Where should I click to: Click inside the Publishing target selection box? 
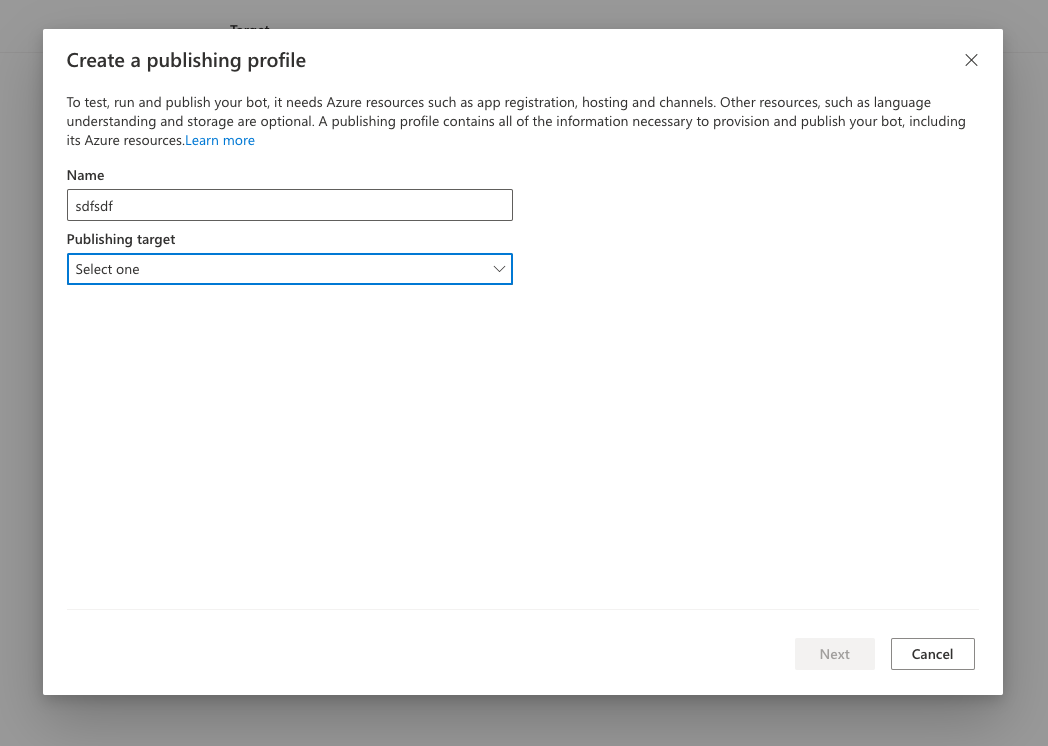289,269
